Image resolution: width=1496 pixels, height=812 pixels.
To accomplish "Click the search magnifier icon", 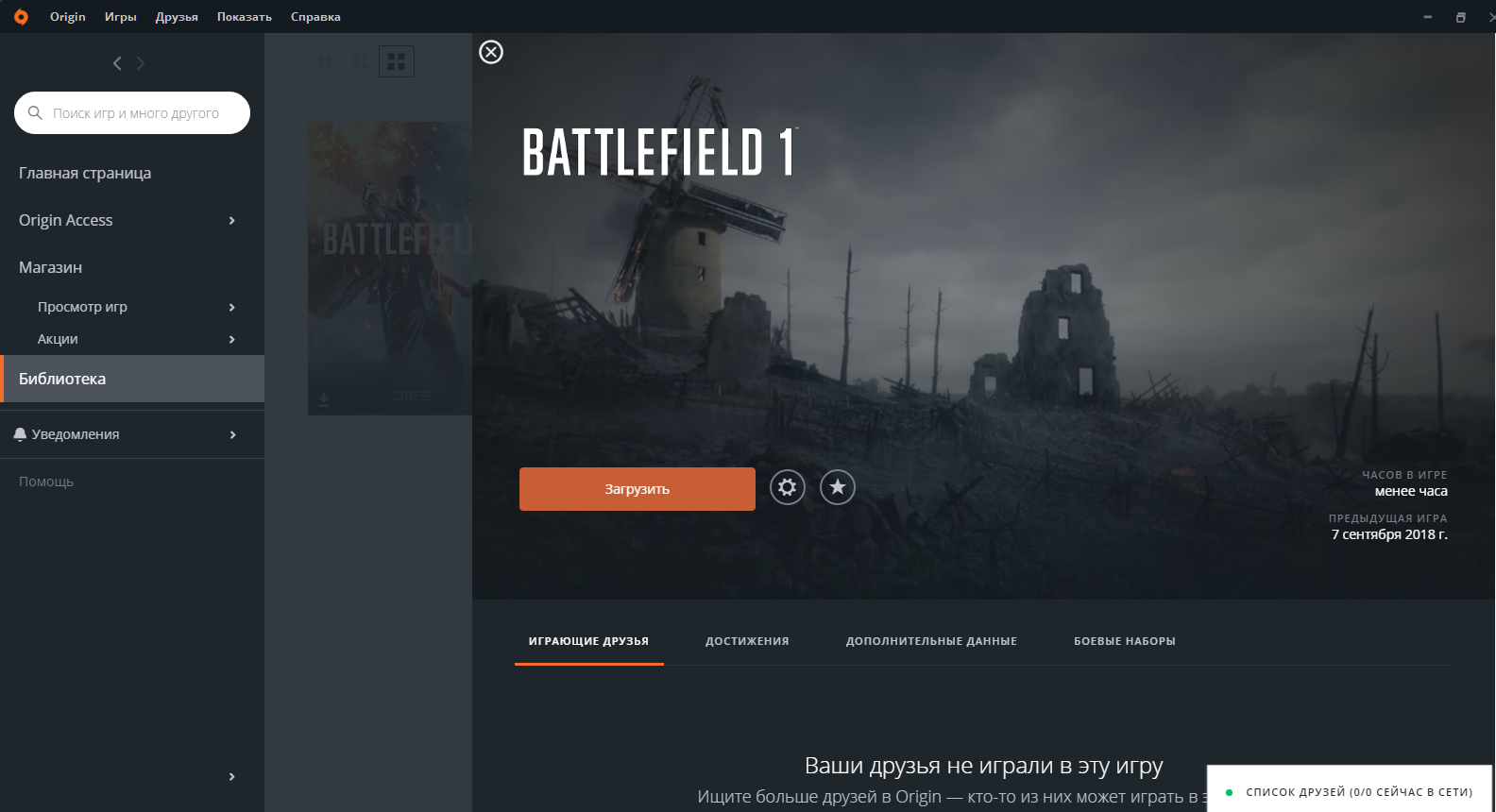I will point(35,112).
